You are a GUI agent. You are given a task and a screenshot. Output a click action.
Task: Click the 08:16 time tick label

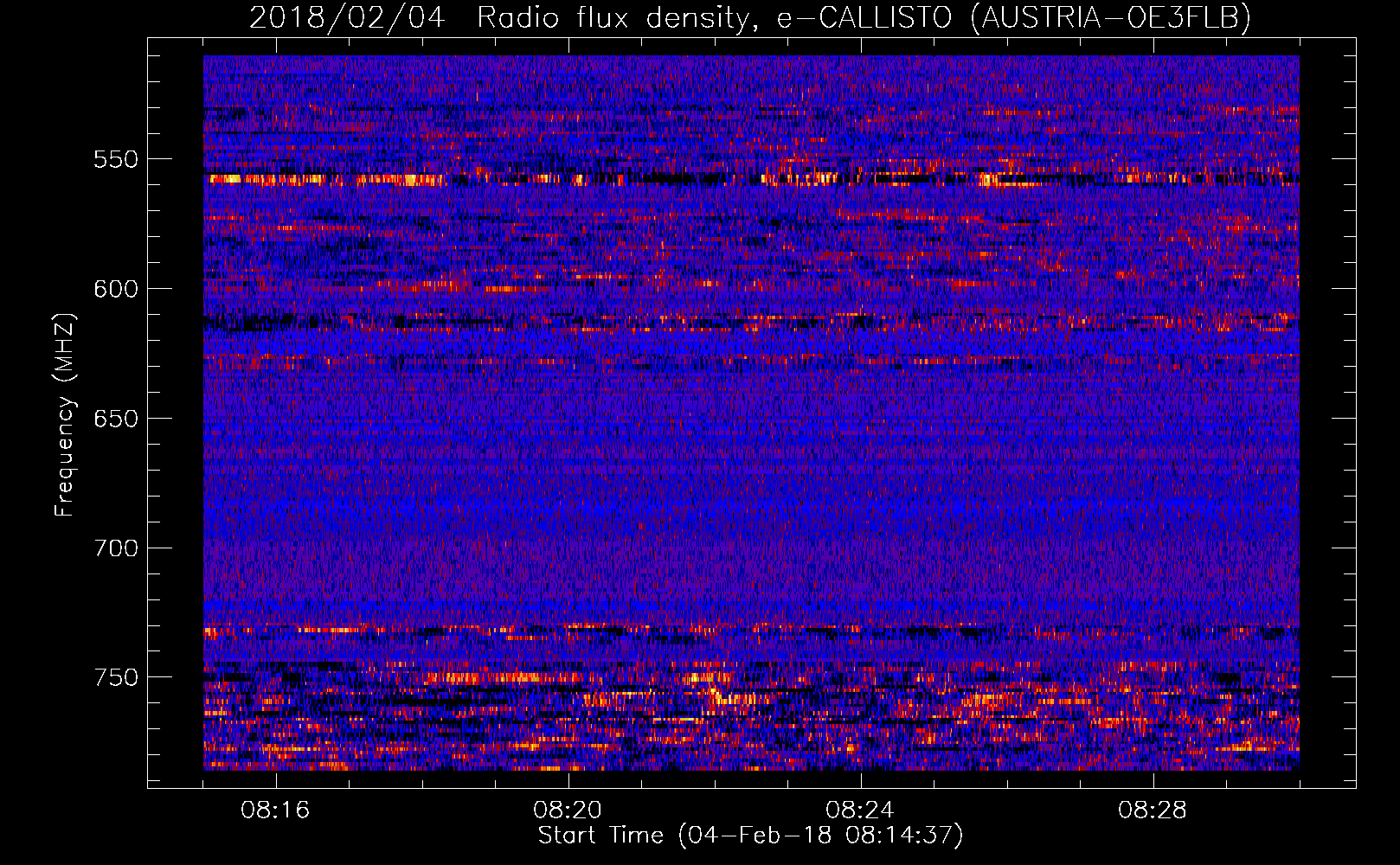[x=275, y=811]
